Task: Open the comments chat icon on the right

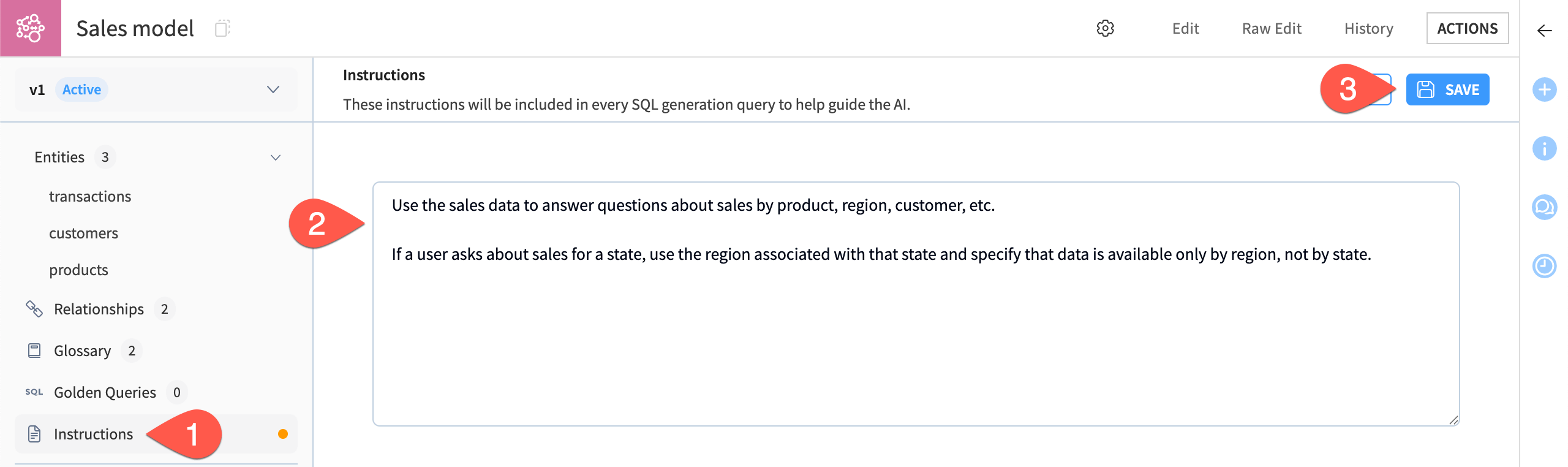Action: pyautogui.click(x=1544, y=207)
